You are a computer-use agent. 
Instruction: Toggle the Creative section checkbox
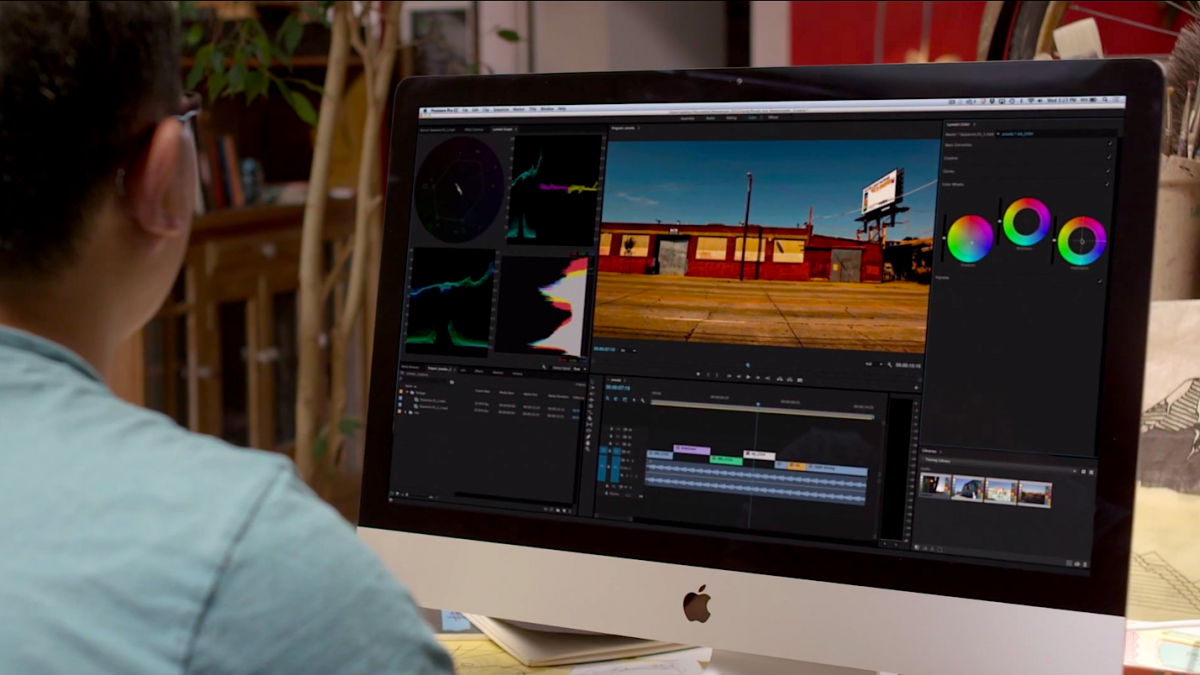(x=1109, y=157)
